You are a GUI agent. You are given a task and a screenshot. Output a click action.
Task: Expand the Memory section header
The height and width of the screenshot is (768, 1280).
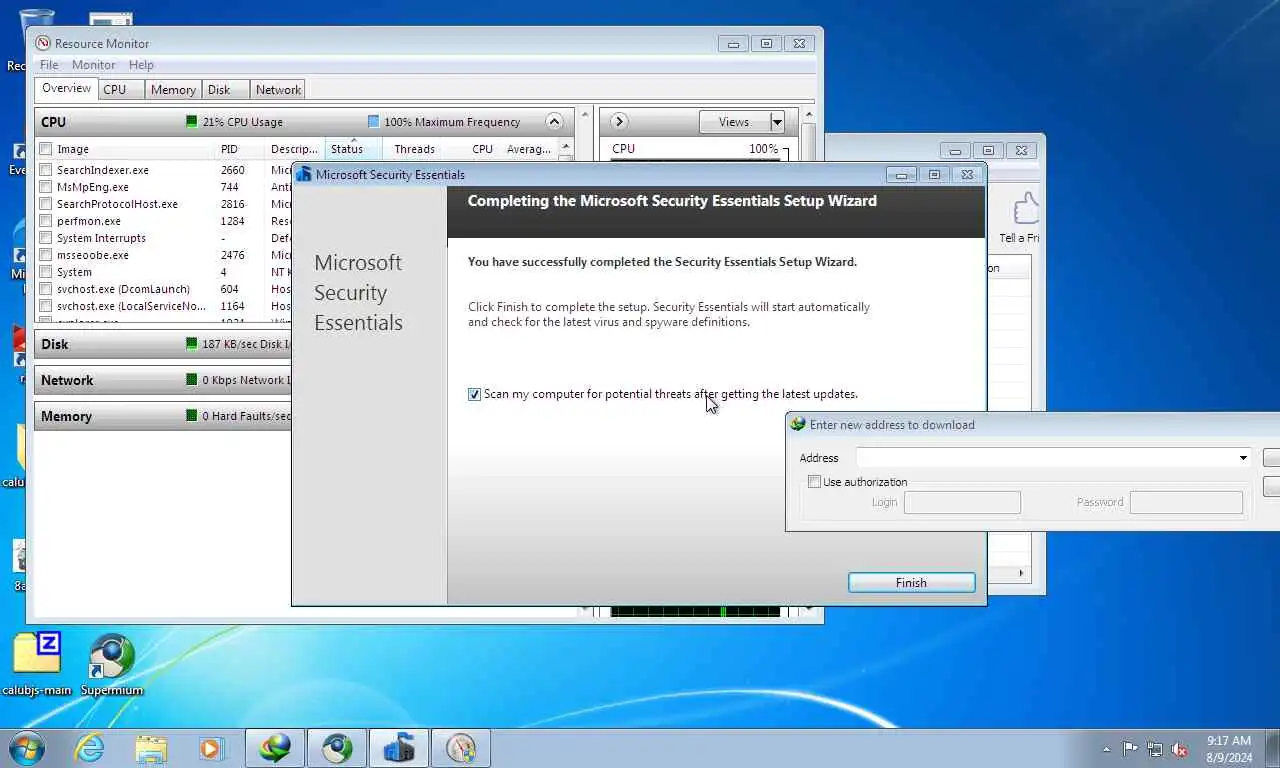pyautogui.click(x=163, y=416)
